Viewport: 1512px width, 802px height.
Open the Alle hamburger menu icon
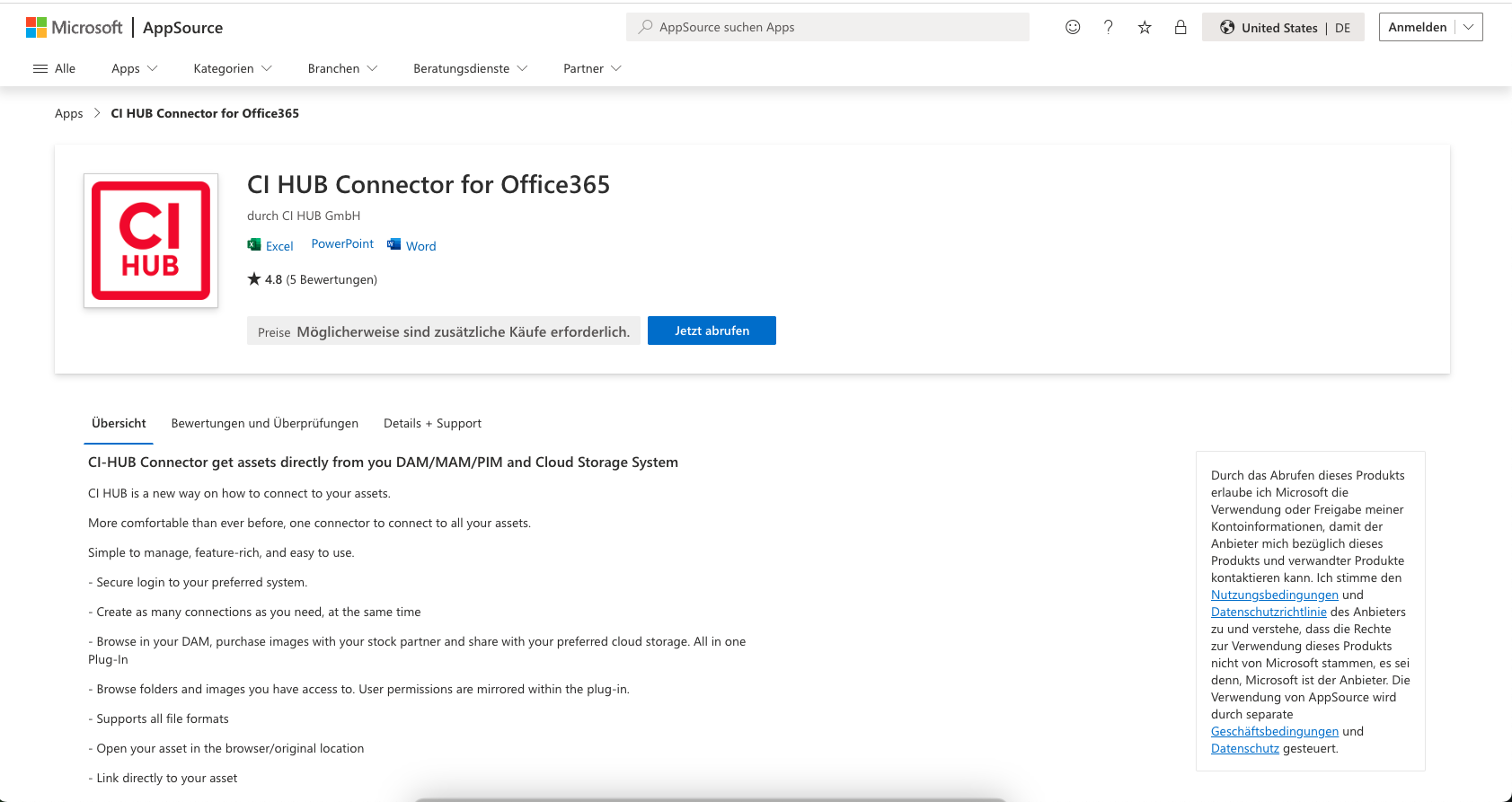pyautogui.click(x=40, y=68)
